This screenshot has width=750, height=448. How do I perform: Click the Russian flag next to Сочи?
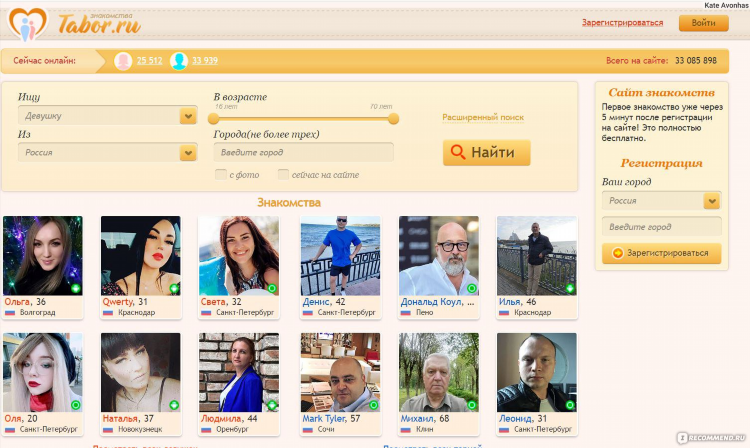(308, 429)
